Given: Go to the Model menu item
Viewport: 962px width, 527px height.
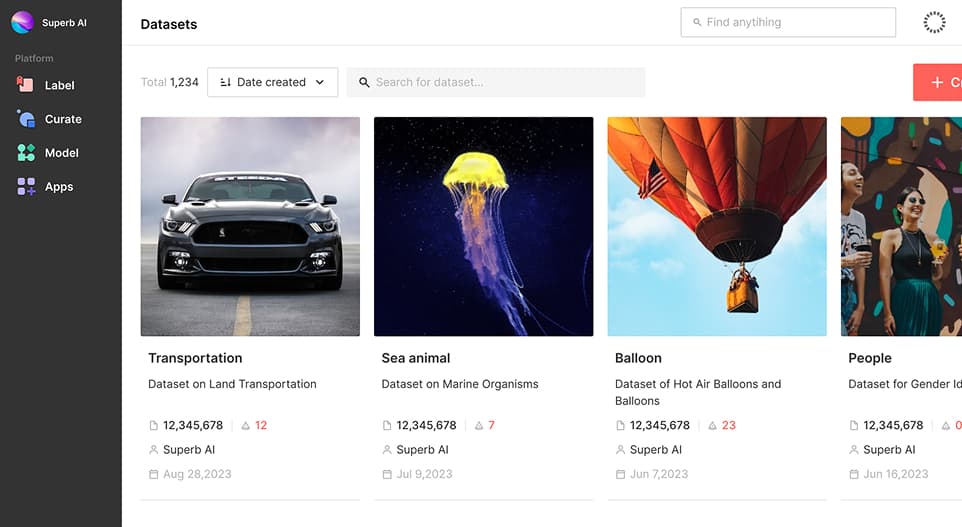Looking at the screenshot, I should [62, 153].
